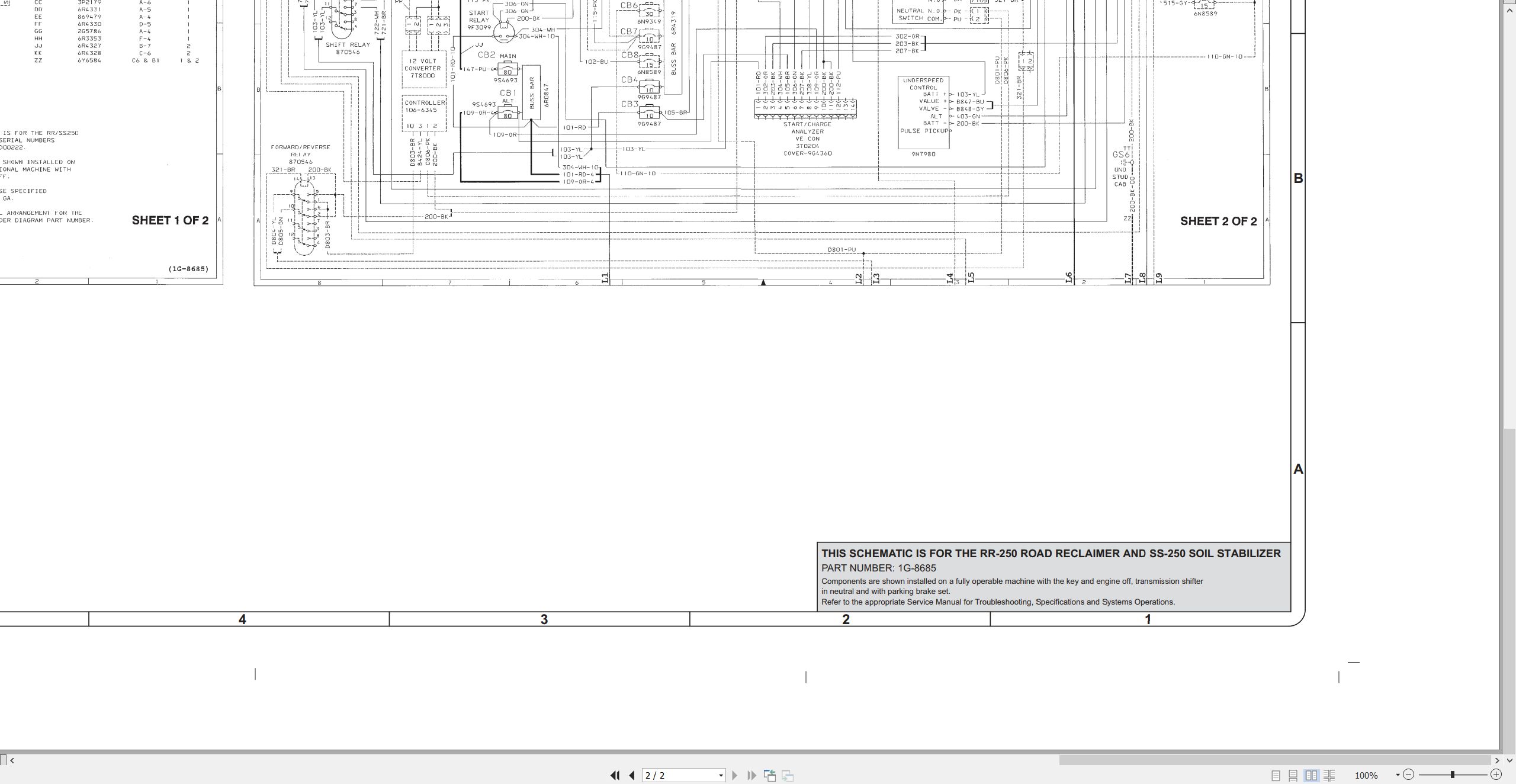Click the START/CHARGE ANALYZER label
Image resolution: width=1516 pixels, height=784 pixels.
pos(807,128)
